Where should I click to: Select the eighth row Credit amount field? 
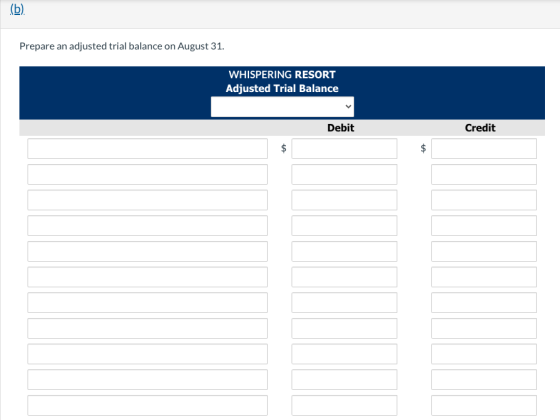[484, 329]
